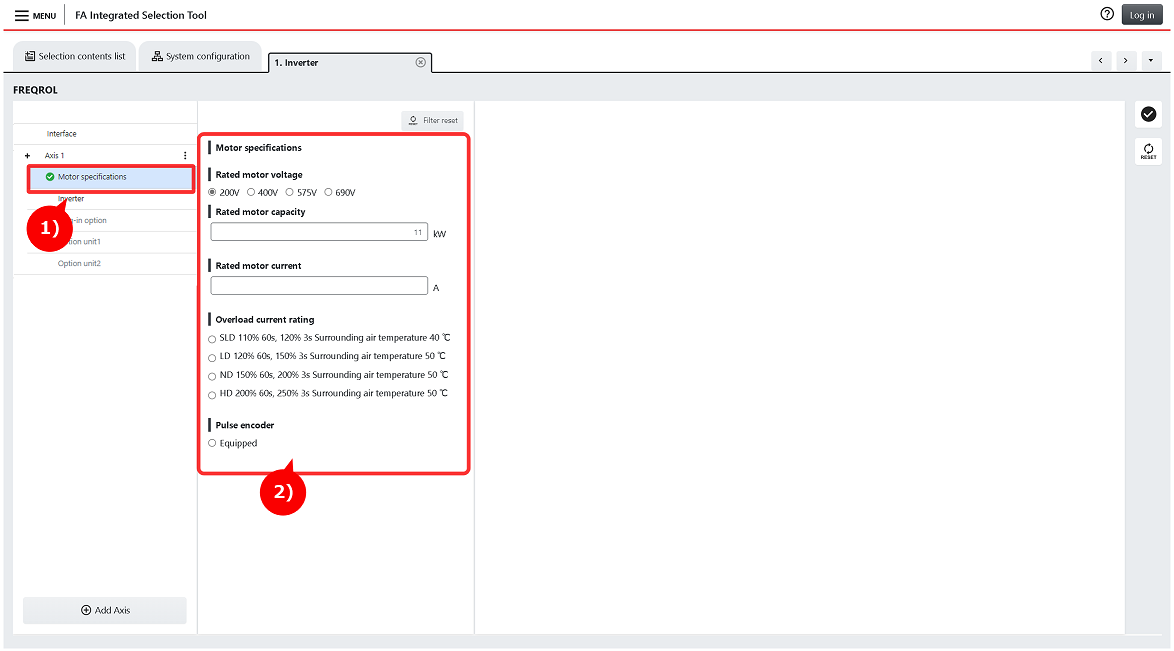
Task: Select Option unit2 in the tree
Action: [79, 264]
